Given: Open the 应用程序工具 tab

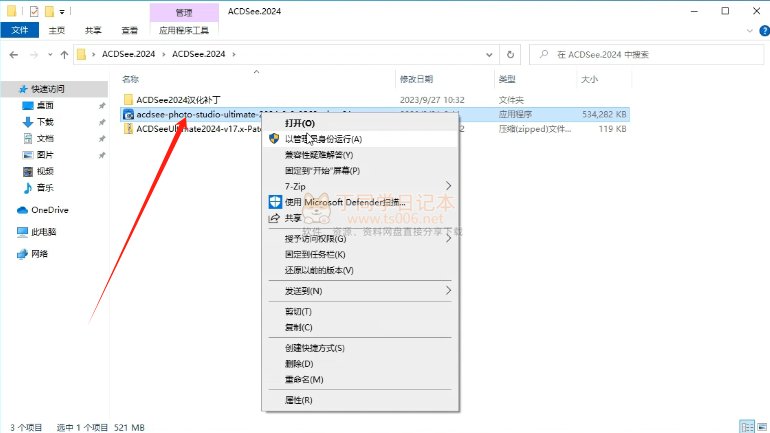Looking at the screenshot, I should coord(184,30).
